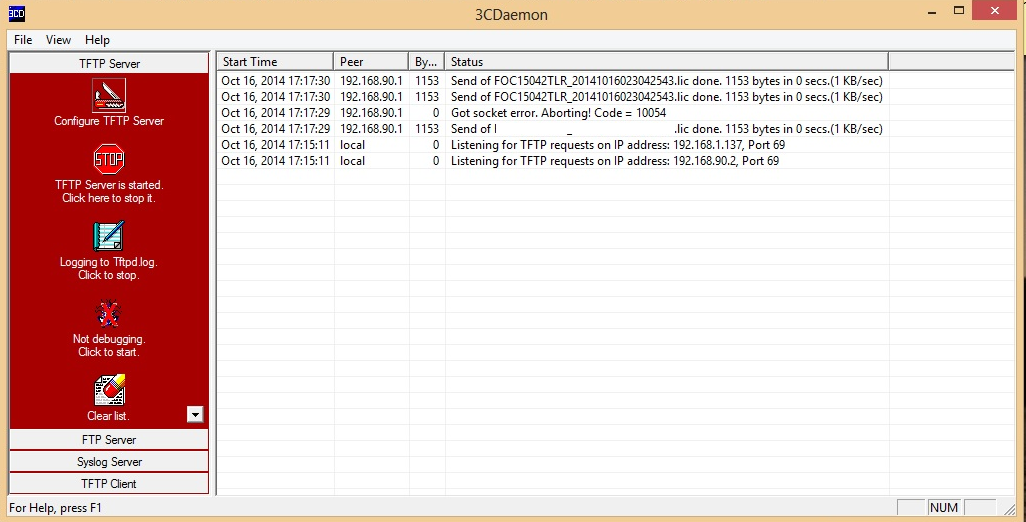Select the TFTP Server panel header

109,63
